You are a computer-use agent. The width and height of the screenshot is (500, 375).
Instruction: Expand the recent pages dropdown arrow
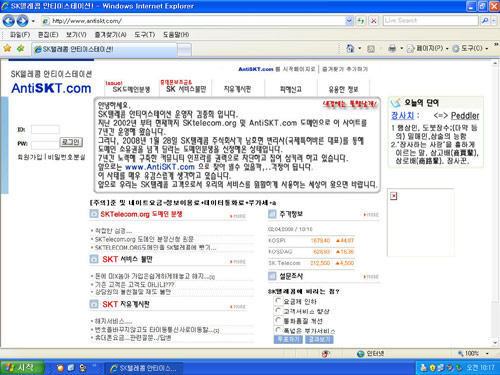coord(33,21)
